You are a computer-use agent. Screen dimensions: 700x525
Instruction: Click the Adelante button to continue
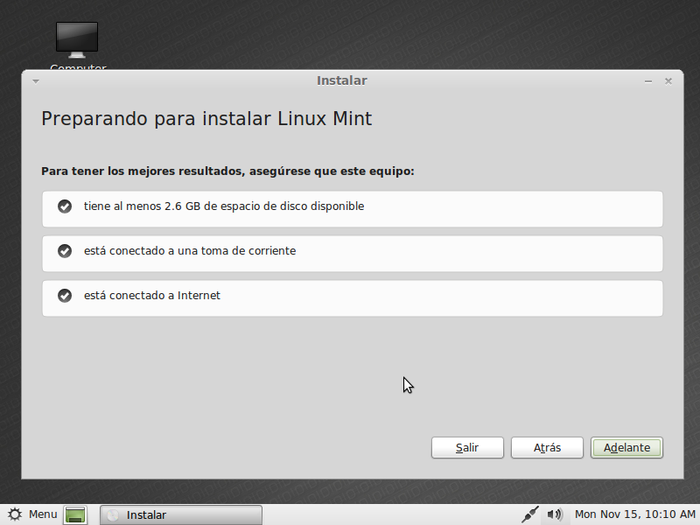pyautogui.click(x=627, y=448)
